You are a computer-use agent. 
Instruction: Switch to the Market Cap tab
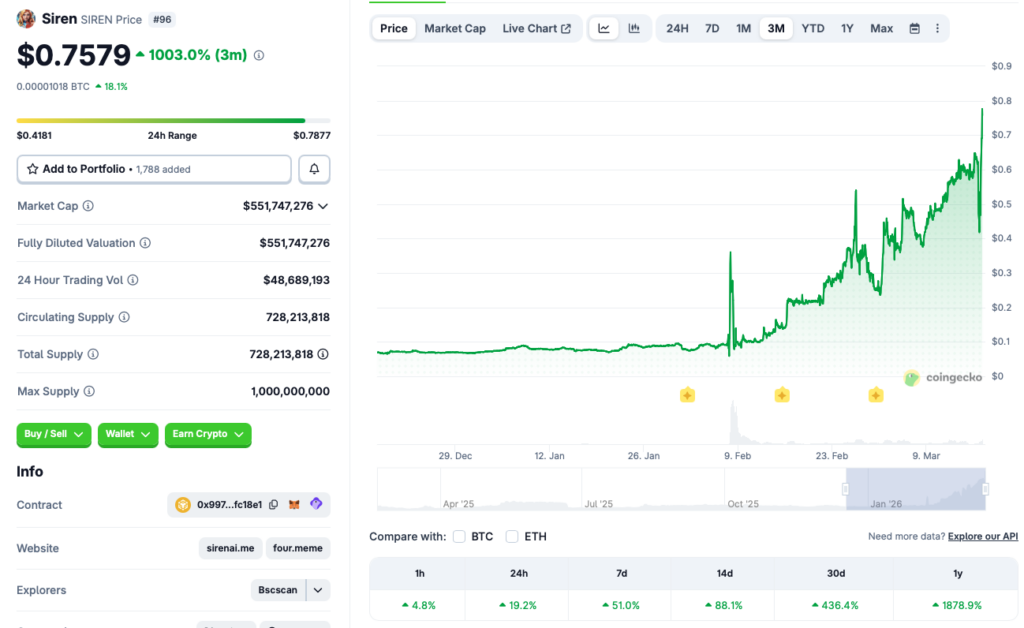click(x=455, y=29)
